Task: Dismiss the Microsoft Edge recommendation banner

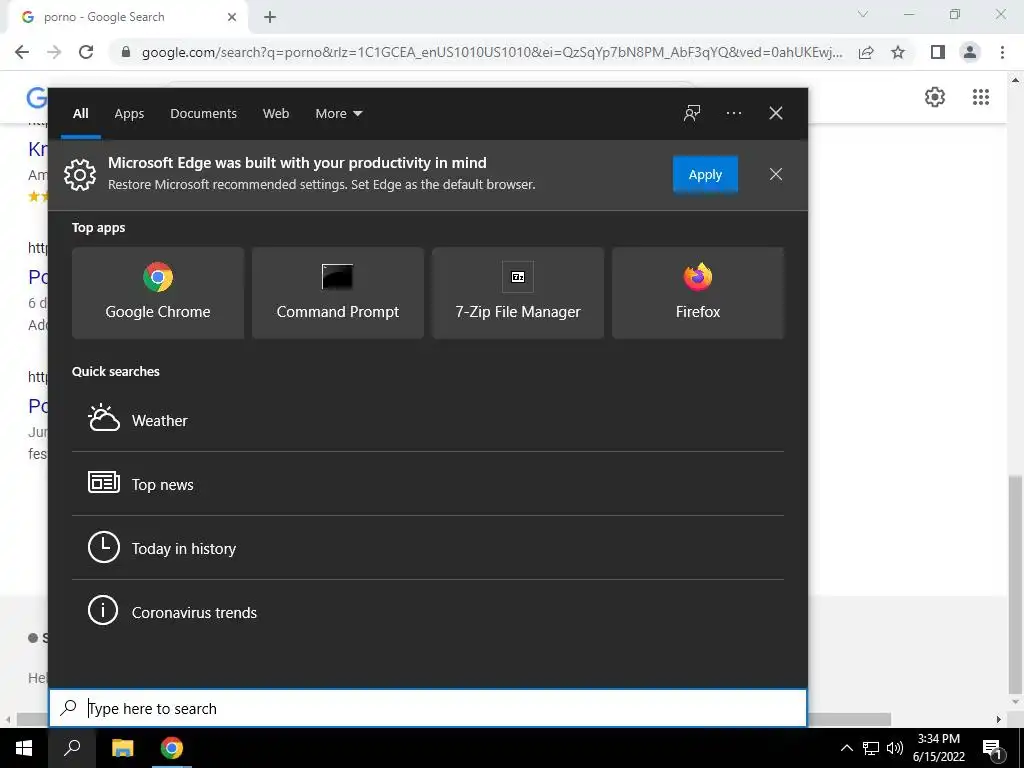Action: tap(775, 174)
